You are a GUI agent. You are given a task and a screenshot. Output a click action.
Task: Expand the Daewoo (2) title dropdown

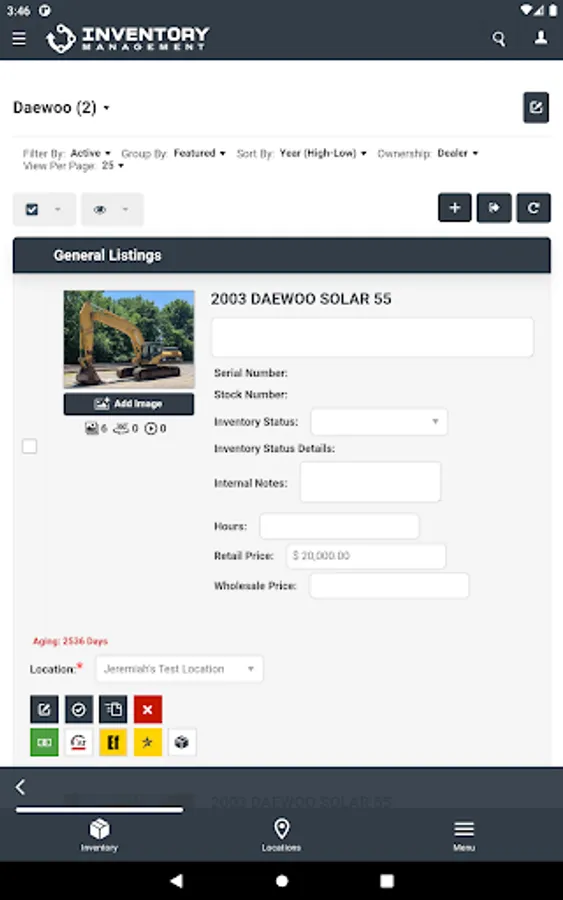[61, 108]
